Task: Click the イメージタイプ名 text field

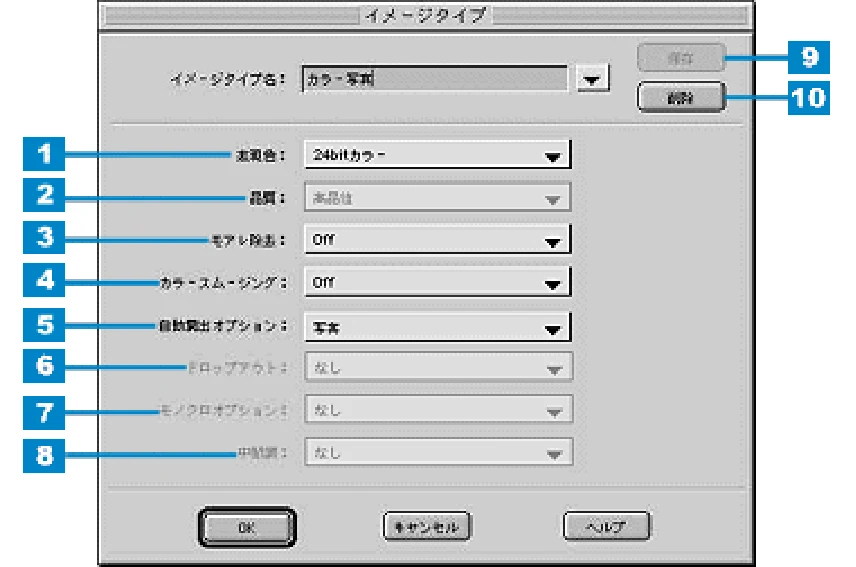Action: 435,79
